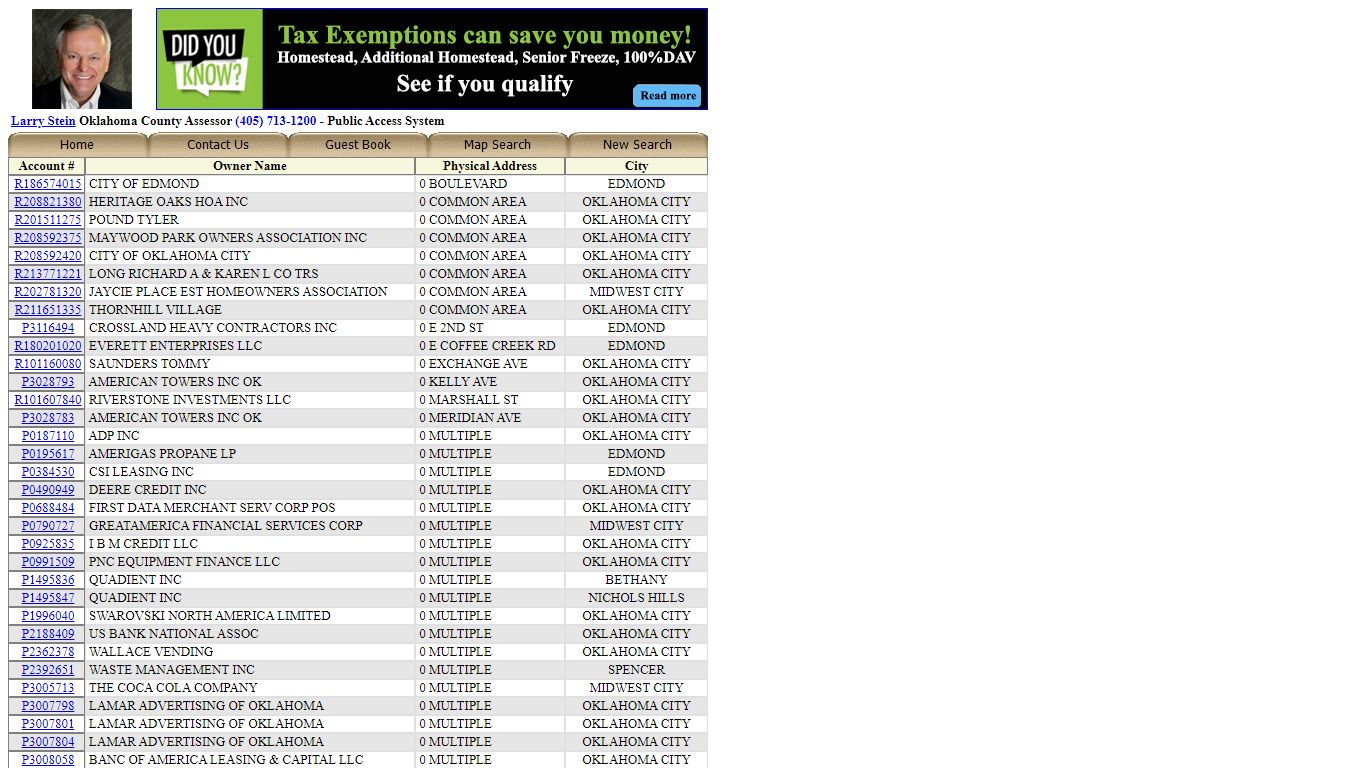Image resolution: width=1366 pixels, height=768 pixels.
Task: Click the Tax Exemptions banner headline
Action: (485, 36)
